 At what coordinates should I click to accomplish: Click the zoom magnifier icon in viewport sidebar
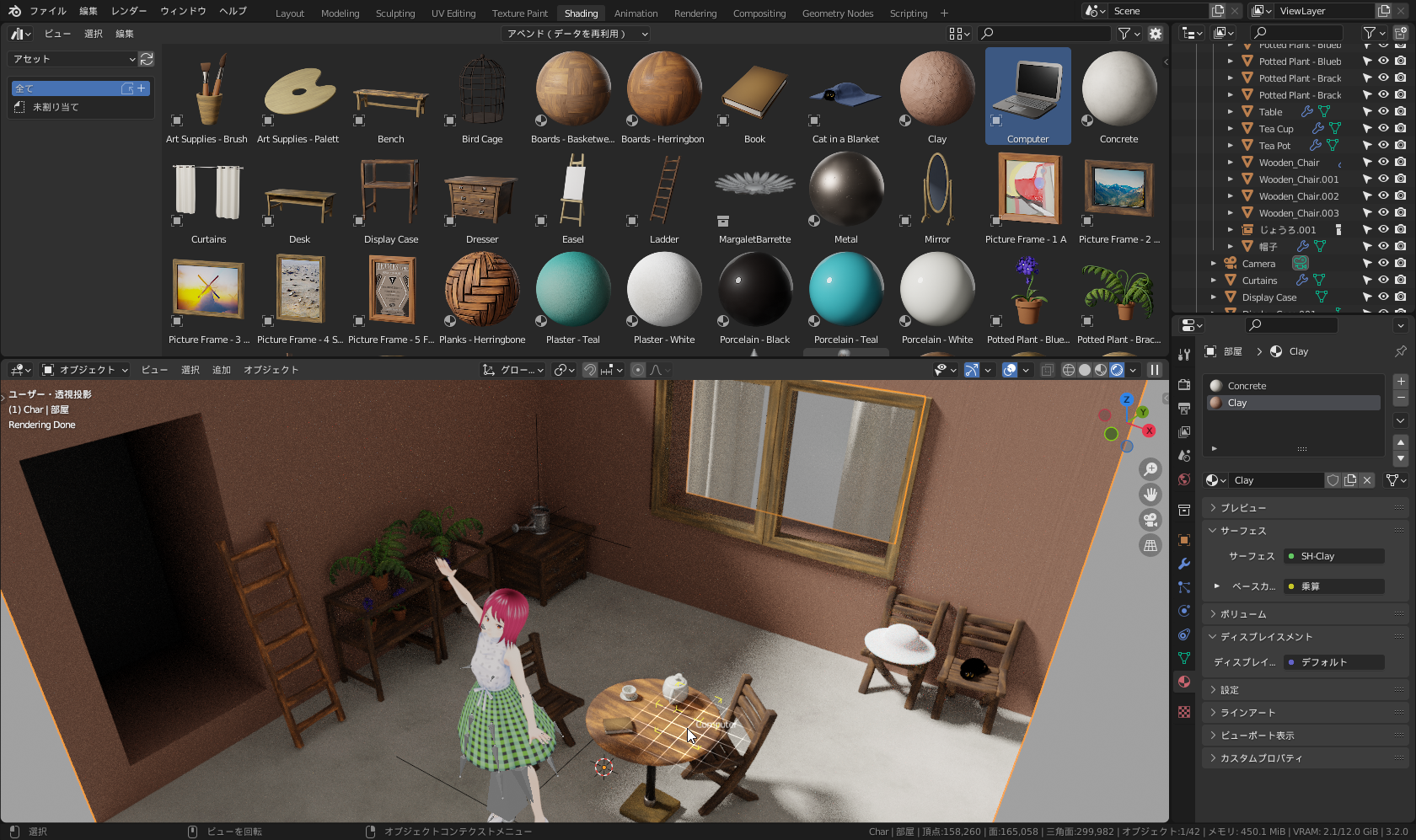1150,469
